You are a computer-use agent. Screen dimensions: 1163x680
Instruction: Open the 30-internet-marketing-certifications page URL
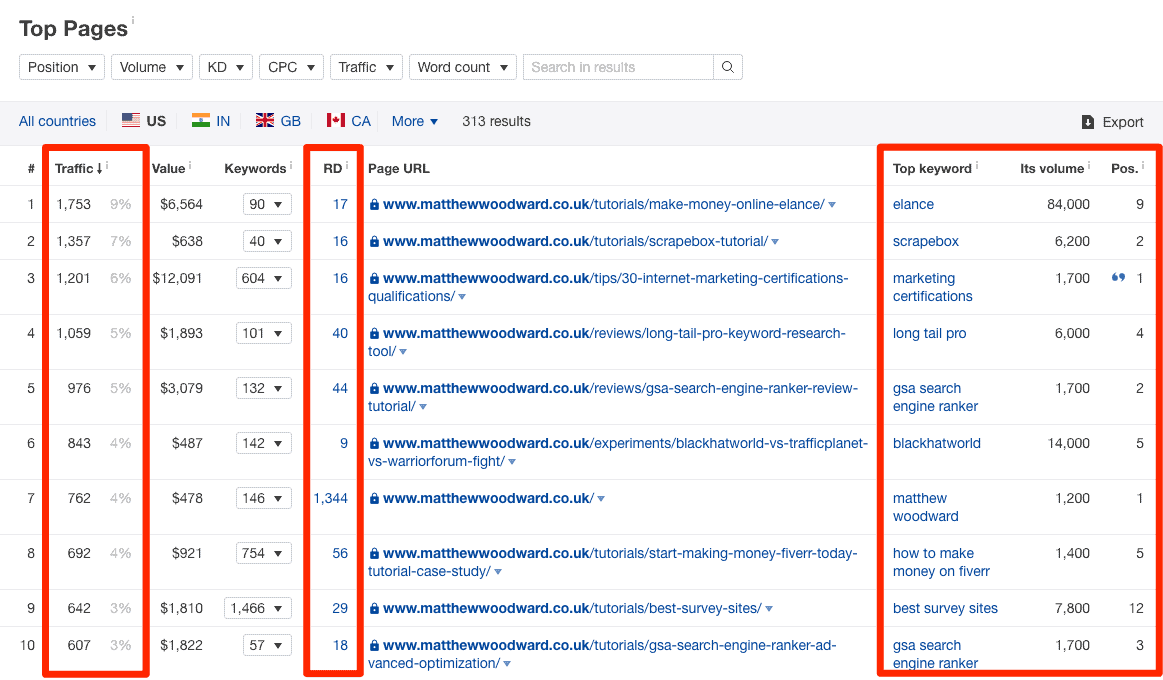coord(608,287)
